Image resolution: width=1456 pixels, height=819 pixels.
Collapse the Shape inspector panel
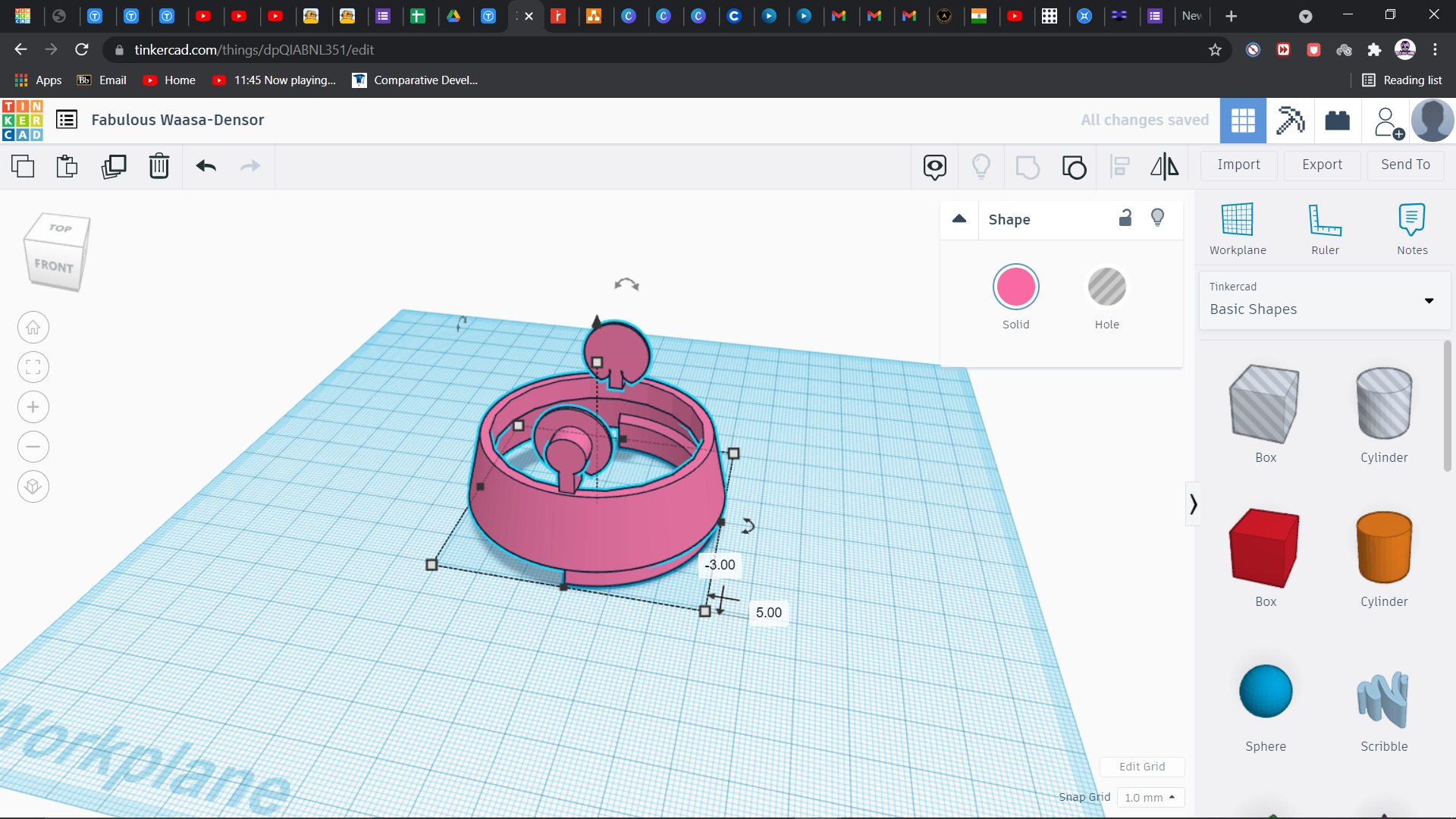[x=959, y=219]
